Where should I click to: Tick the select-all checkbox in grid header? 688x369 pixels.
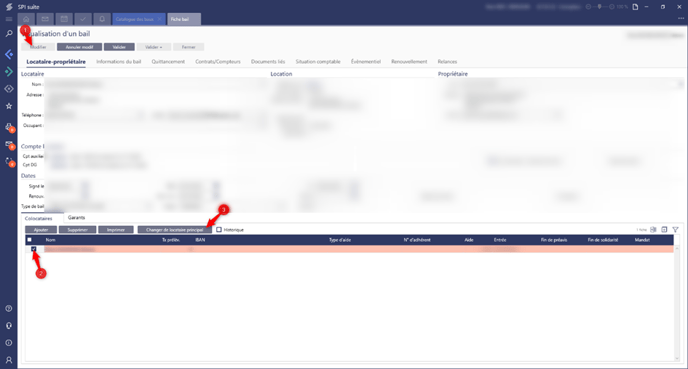click(x=29, y=240)
